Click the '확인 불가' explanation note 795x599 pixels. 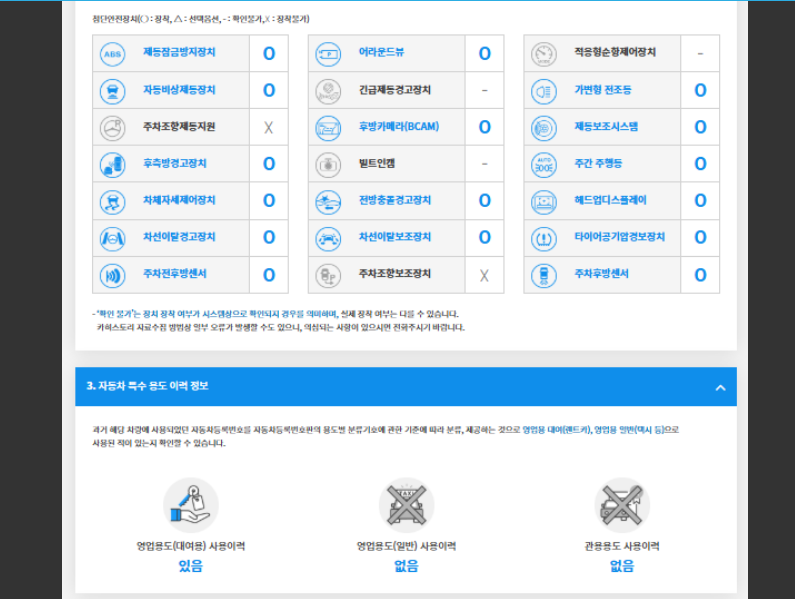tap(278, 321)
